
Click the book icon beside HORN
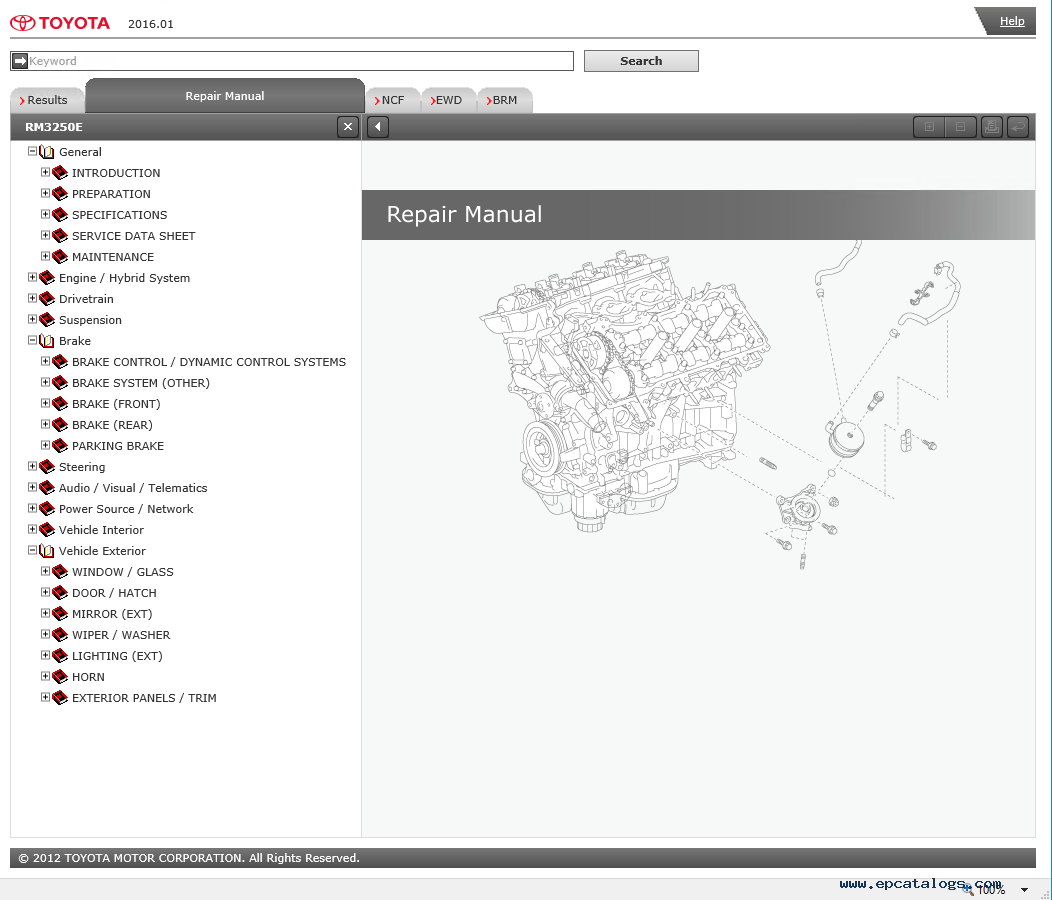[x=60, y=677]
